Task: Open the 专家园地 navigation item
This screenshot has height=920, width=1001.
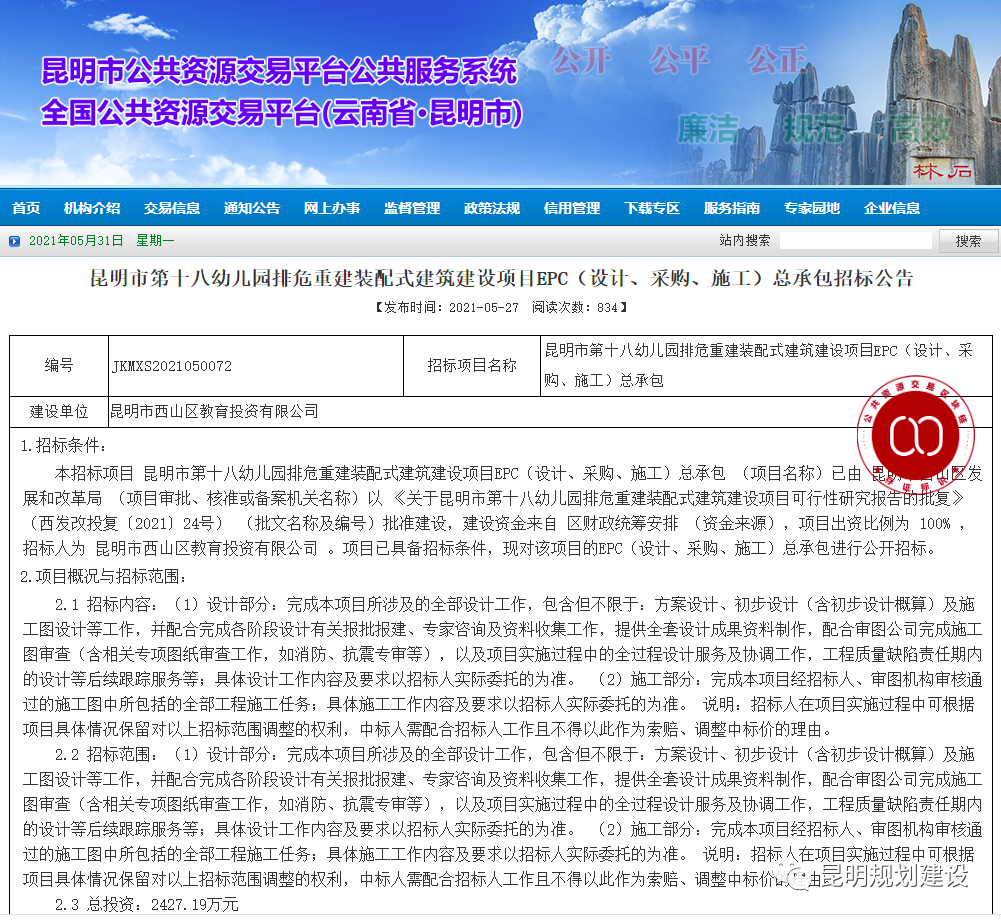Action: (x=811, y=208)
